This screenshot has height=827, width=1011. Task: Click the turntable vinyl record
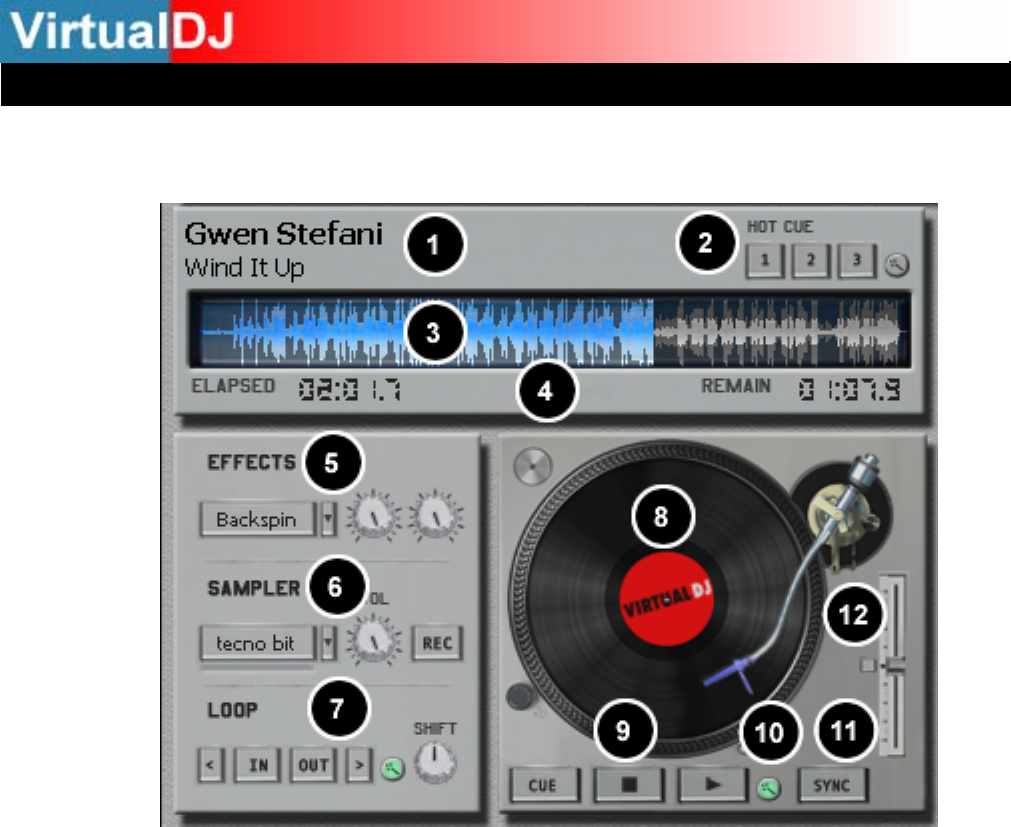pyautogui.click(x=666, y=598)
